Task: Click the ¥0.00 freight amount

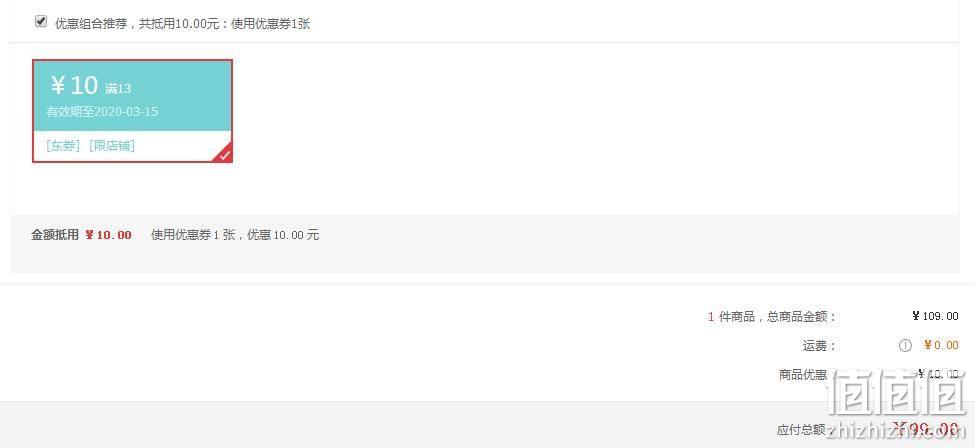Action: point(941,345)
